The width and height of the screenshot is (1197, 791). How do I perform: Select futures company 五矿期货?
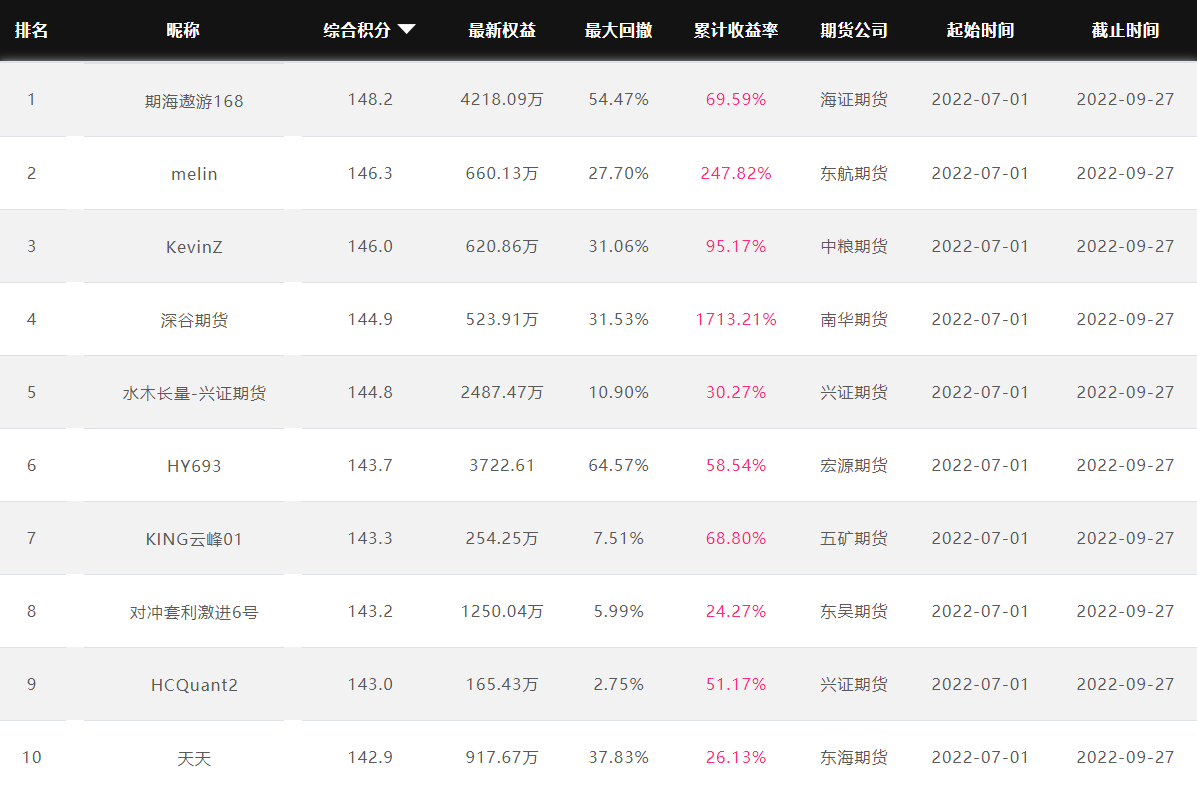point(853,538)
